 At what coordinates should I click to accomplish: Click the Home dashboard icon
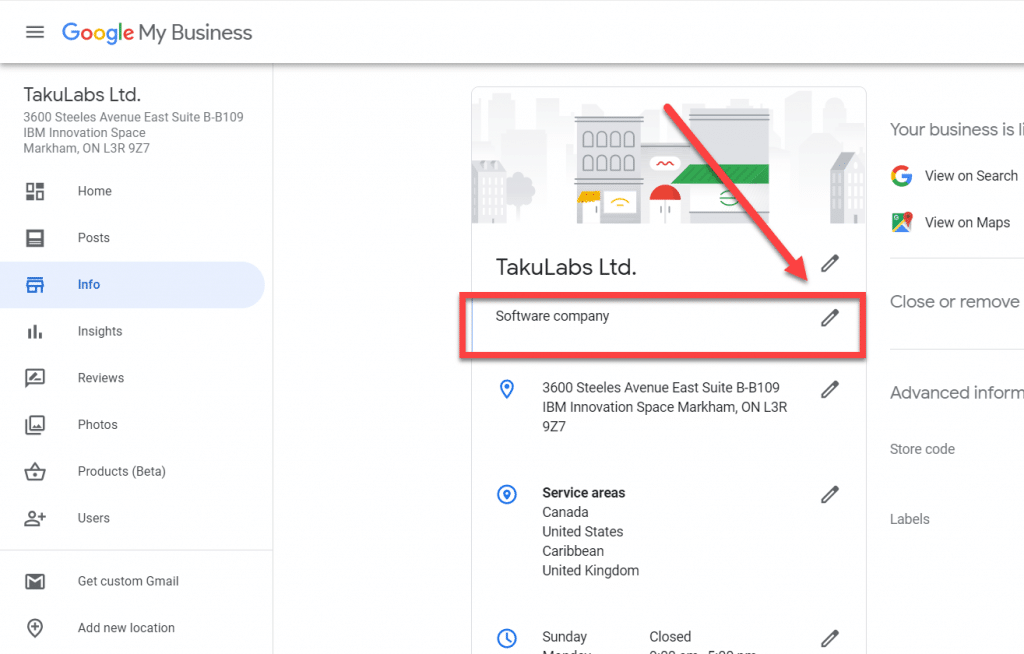click(35, 191)
